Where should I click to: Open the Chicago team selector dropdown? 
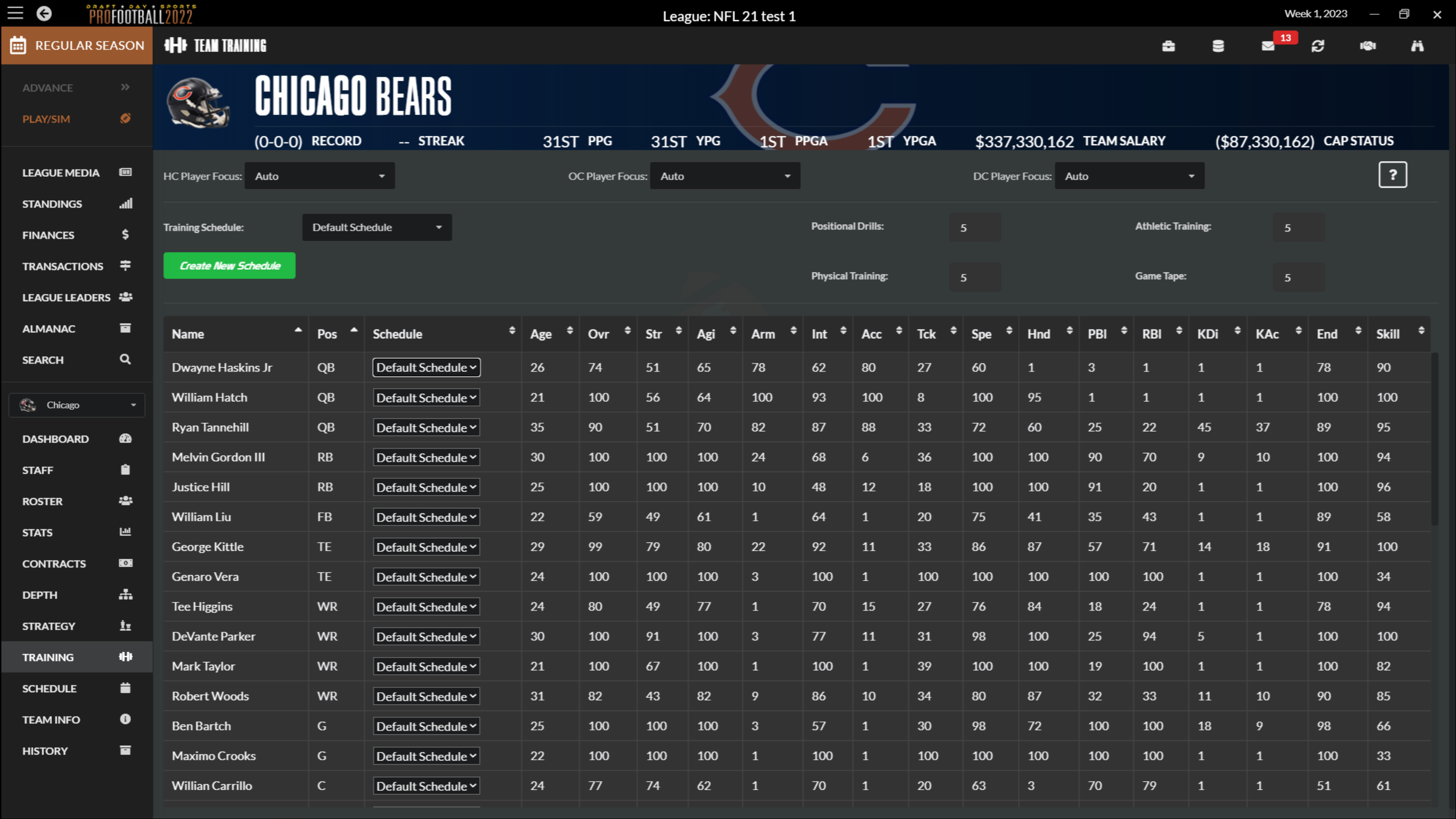point(77,405)
